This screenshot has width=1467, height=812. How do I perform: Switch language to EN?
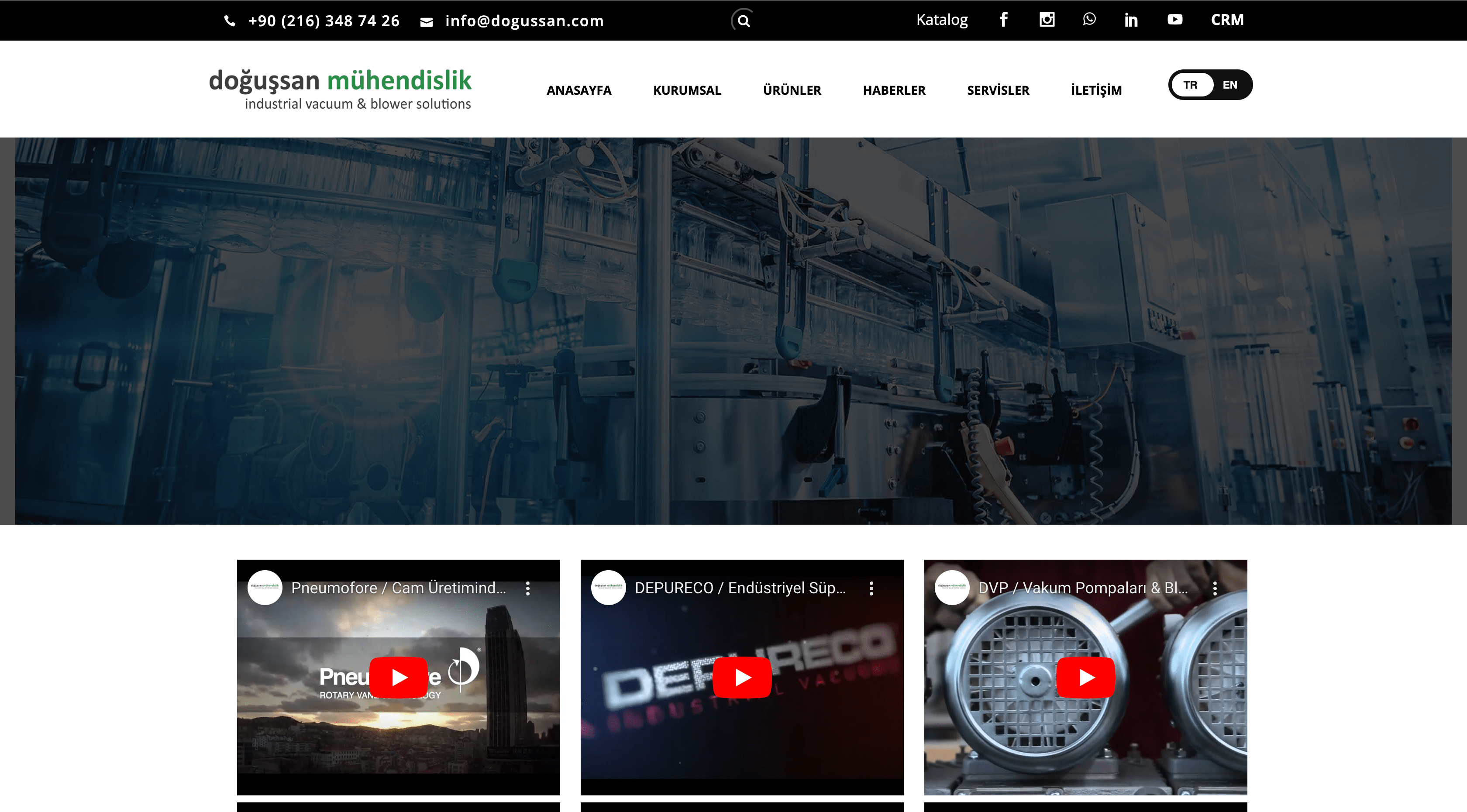point(1229,85)
